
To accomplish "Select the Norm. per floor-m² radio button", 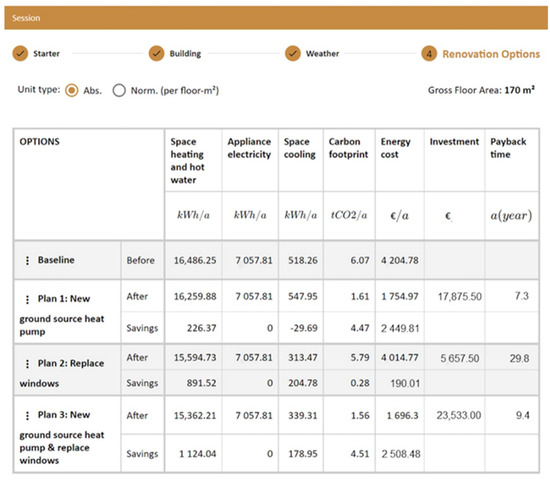I will click(119, 91).
